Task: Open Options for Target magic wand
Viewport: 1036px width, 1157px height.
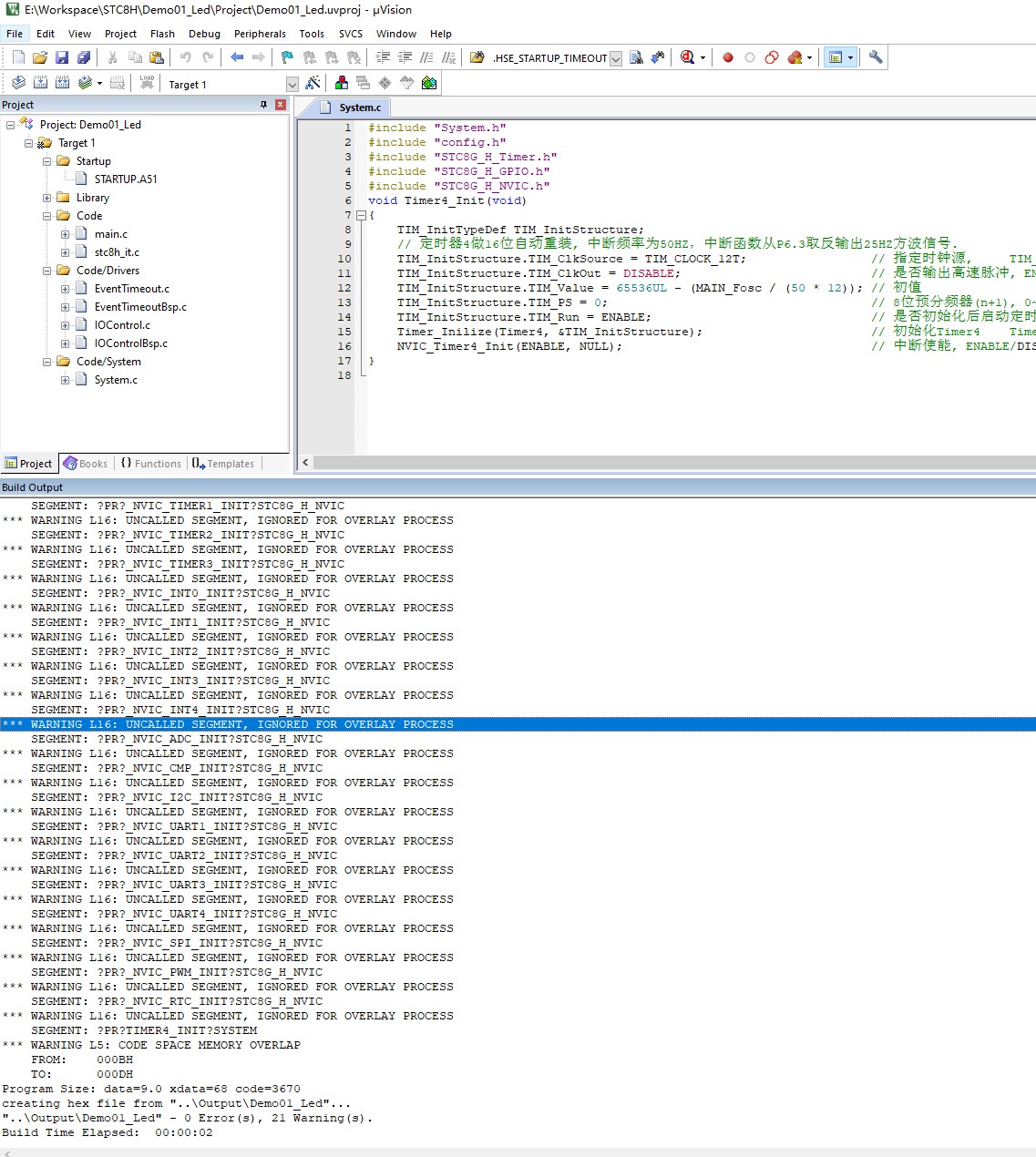Action: [x=313, y=83]
